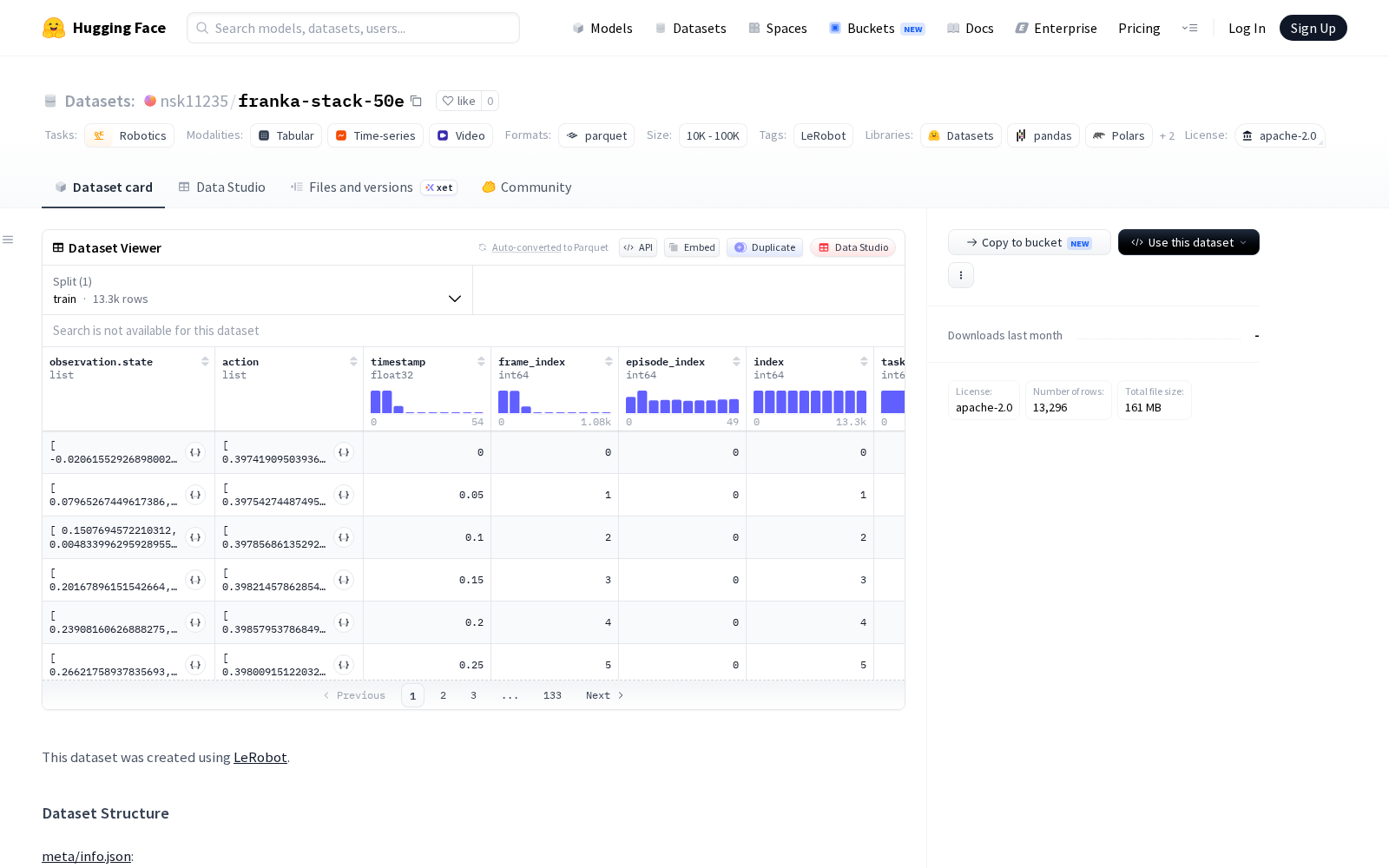Screen dimensions: 1389x868
Task: Expand observation.state cell in row with timestamp 0.1
Action: (195, 537)
